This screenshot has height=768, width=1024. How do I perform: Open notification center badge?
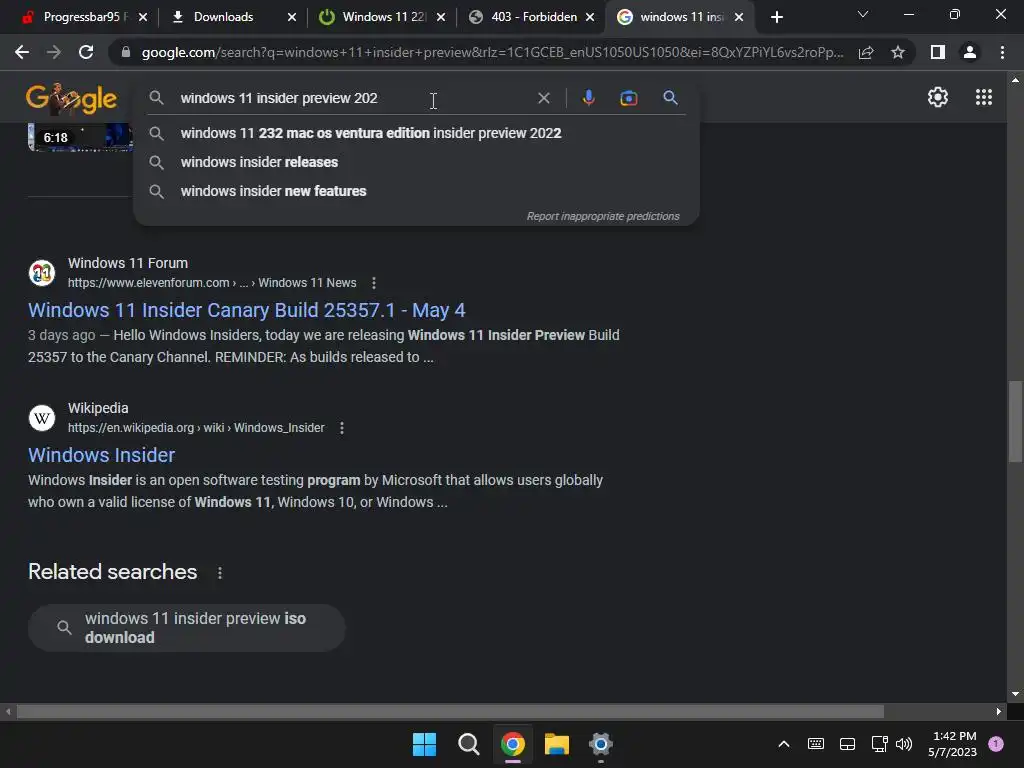(x=996, y=744)
